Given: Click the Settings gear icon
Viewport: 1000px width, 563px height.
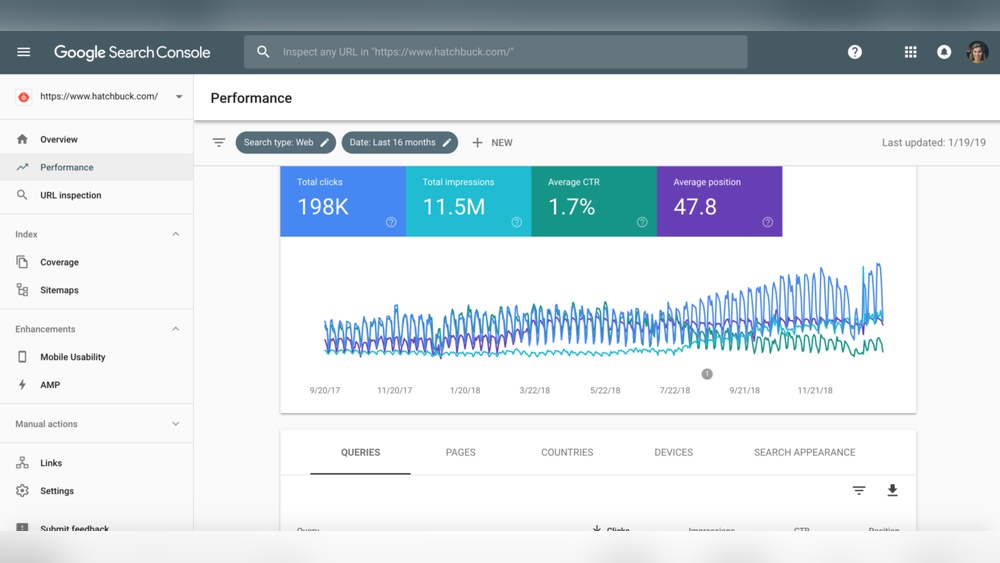Looking at the screenshot, I should pyautogui.click(x=22, y=491).
